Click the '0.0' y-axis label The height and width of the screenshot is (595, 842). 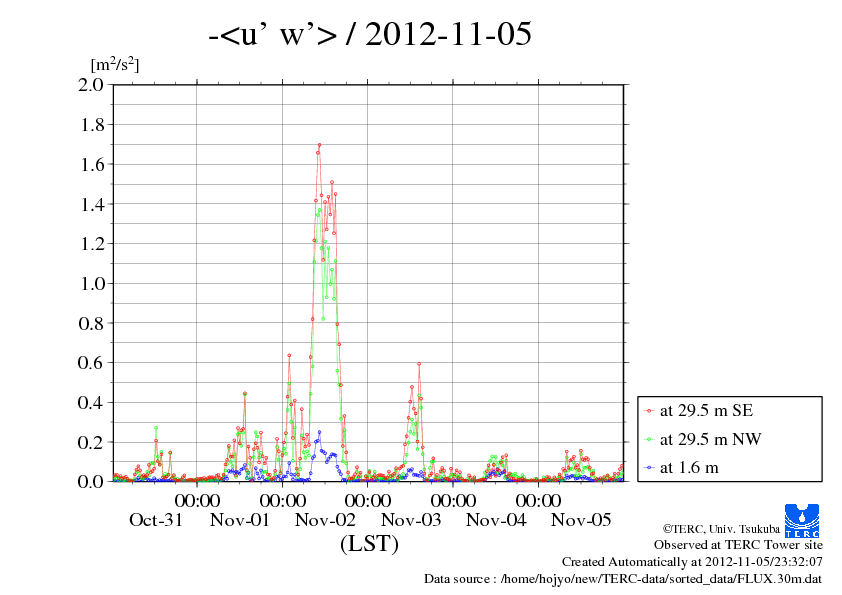(x=91, y=481)
